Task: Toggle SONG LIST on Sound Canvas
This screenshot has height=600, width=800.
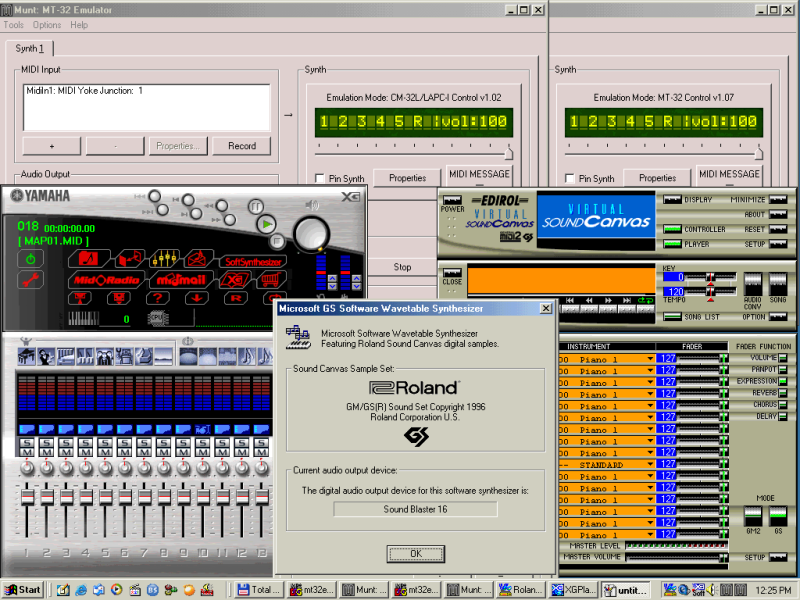Action: 672,317
